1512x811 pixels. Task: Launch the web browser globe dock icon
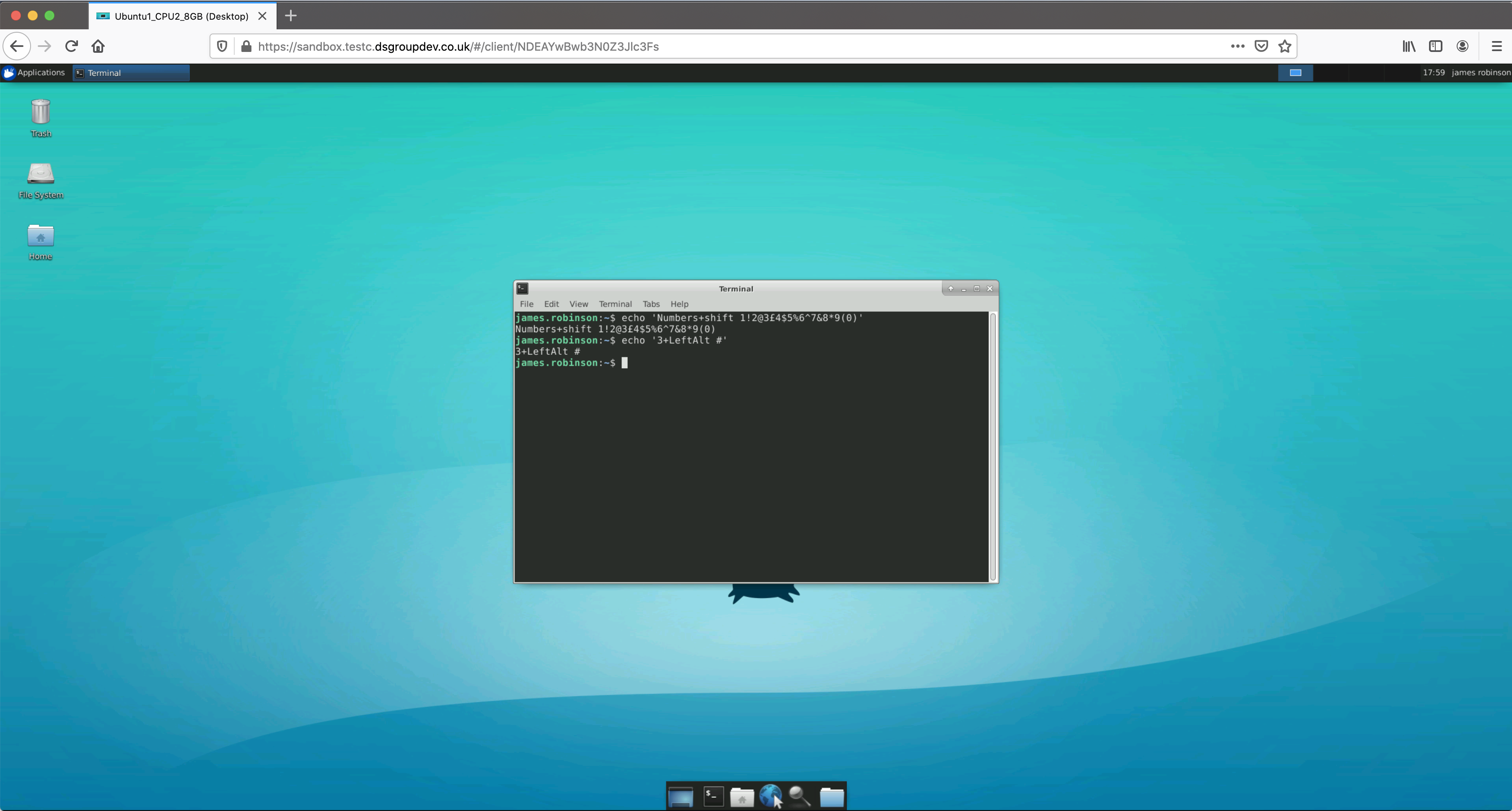(x=771, y=796)
